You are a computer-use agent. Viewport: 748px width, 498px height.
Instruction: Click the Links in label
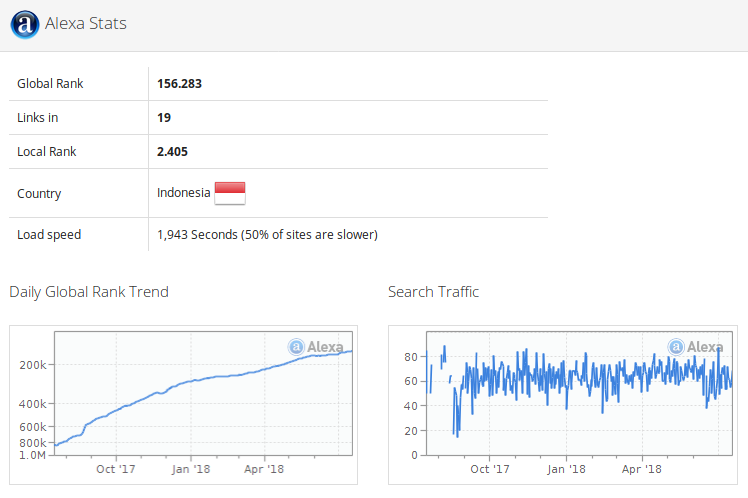pos(38,117)
